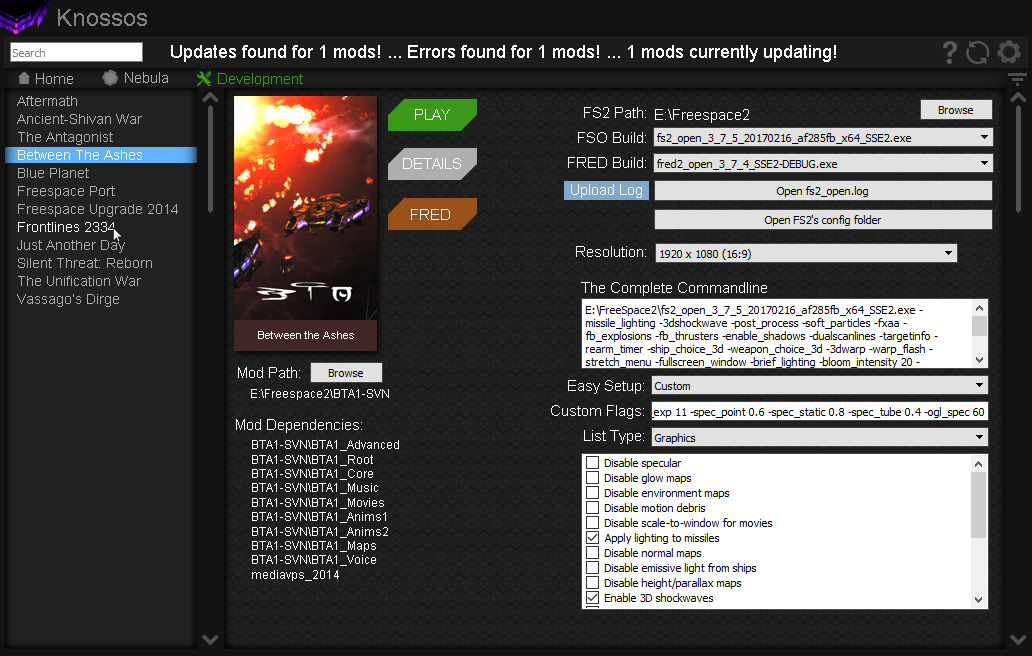Click flags list scrollbar down arrow
The image size is (1032, 656).
[x=979, y=599]
